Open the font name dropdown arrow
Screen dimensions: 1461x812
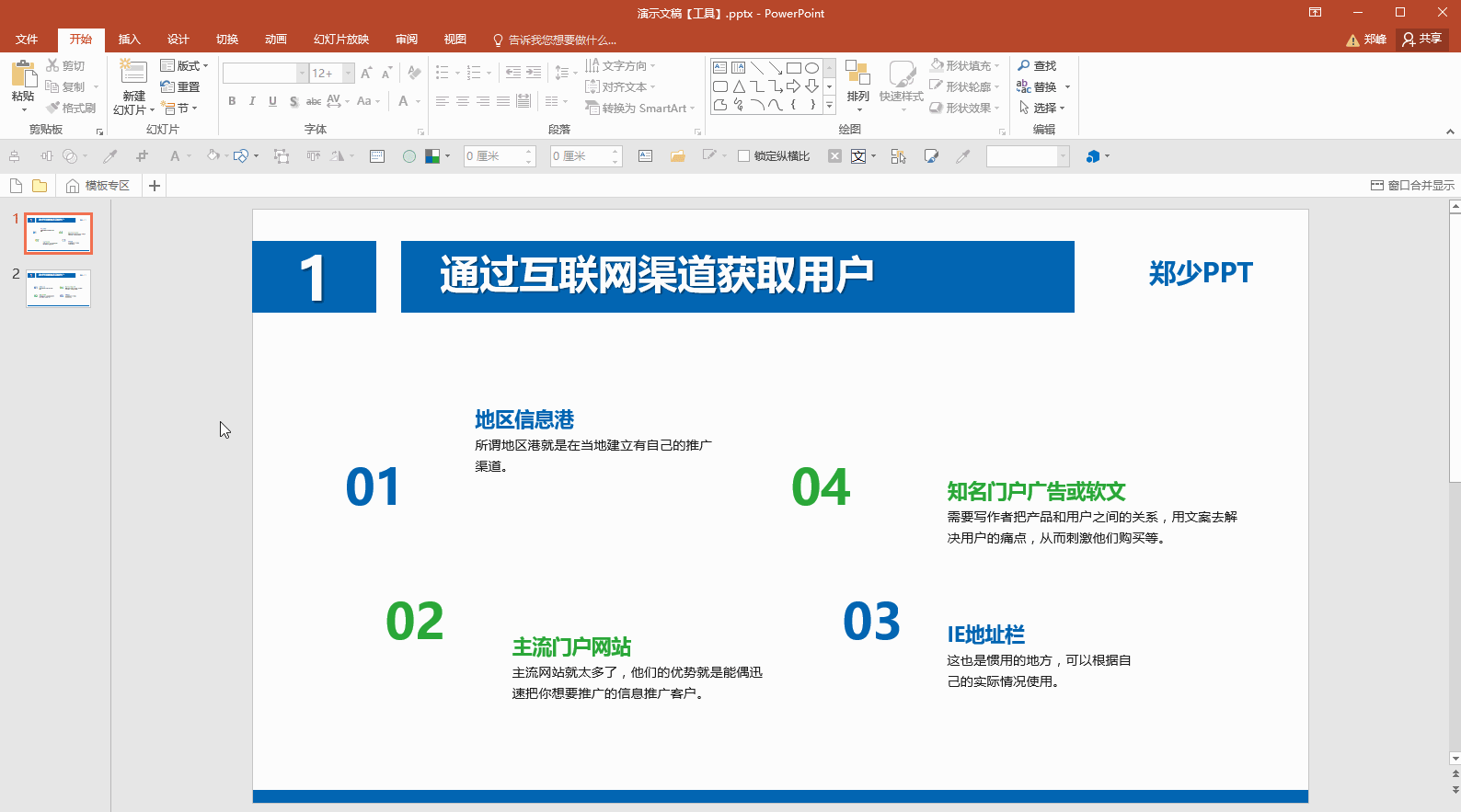pyautogui.click(x=302, y=73)
